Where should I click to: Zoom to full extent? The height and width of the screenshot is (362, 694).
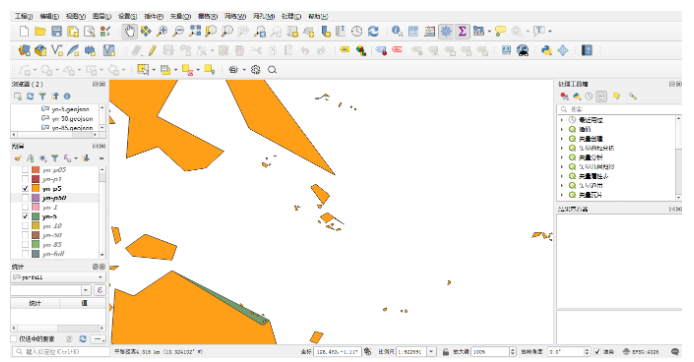point(195,31)
